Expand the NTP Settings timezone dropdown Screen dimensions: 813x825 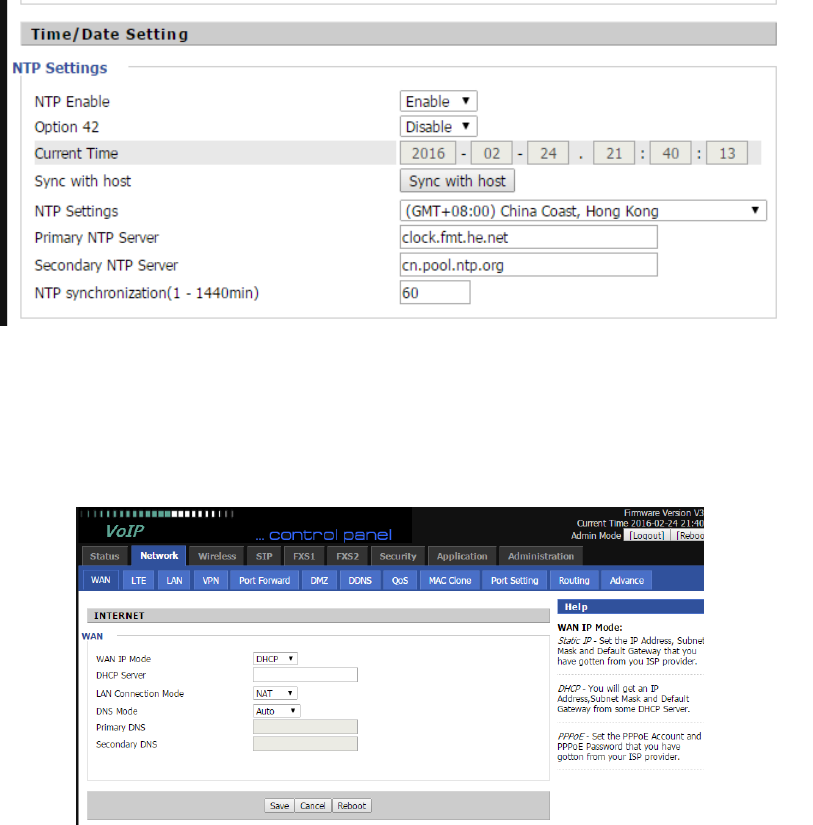tap(583, 210)
